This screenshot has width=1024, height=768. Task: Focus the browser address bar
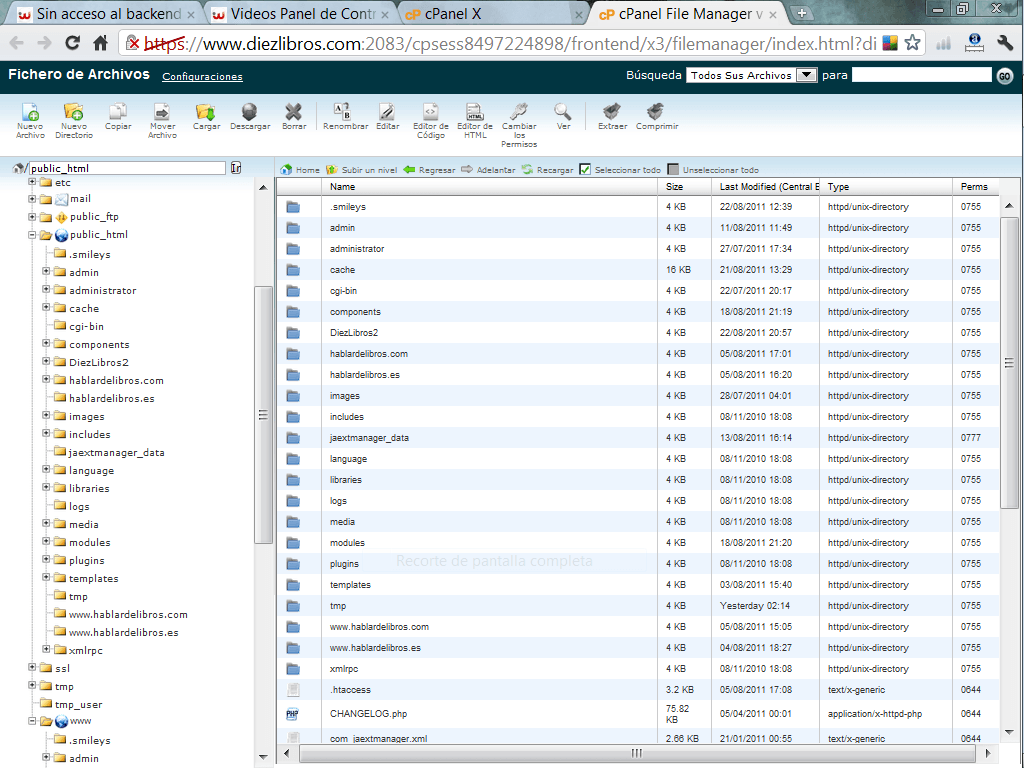coord(509,44)
